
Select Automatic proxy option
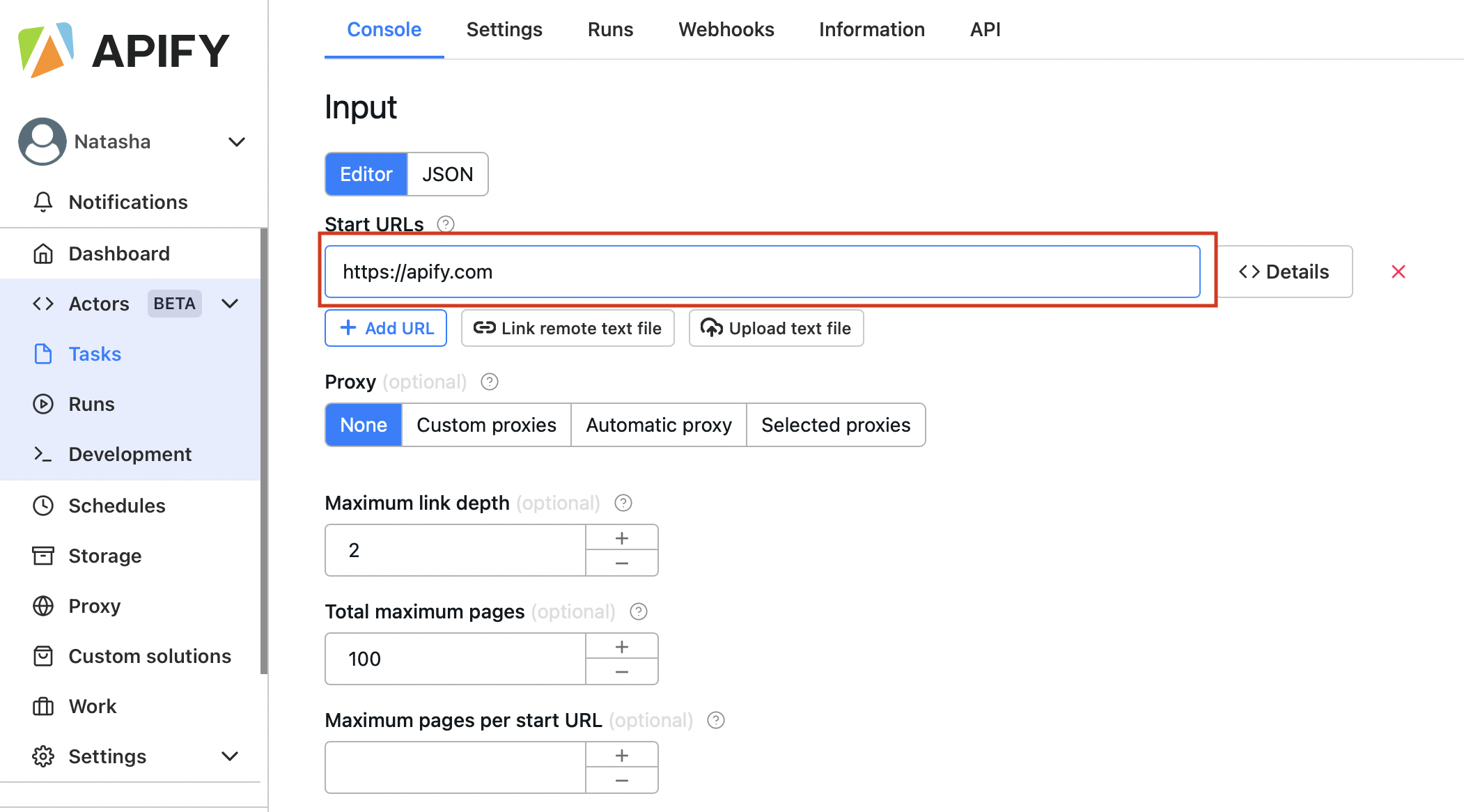coord(658,425)
